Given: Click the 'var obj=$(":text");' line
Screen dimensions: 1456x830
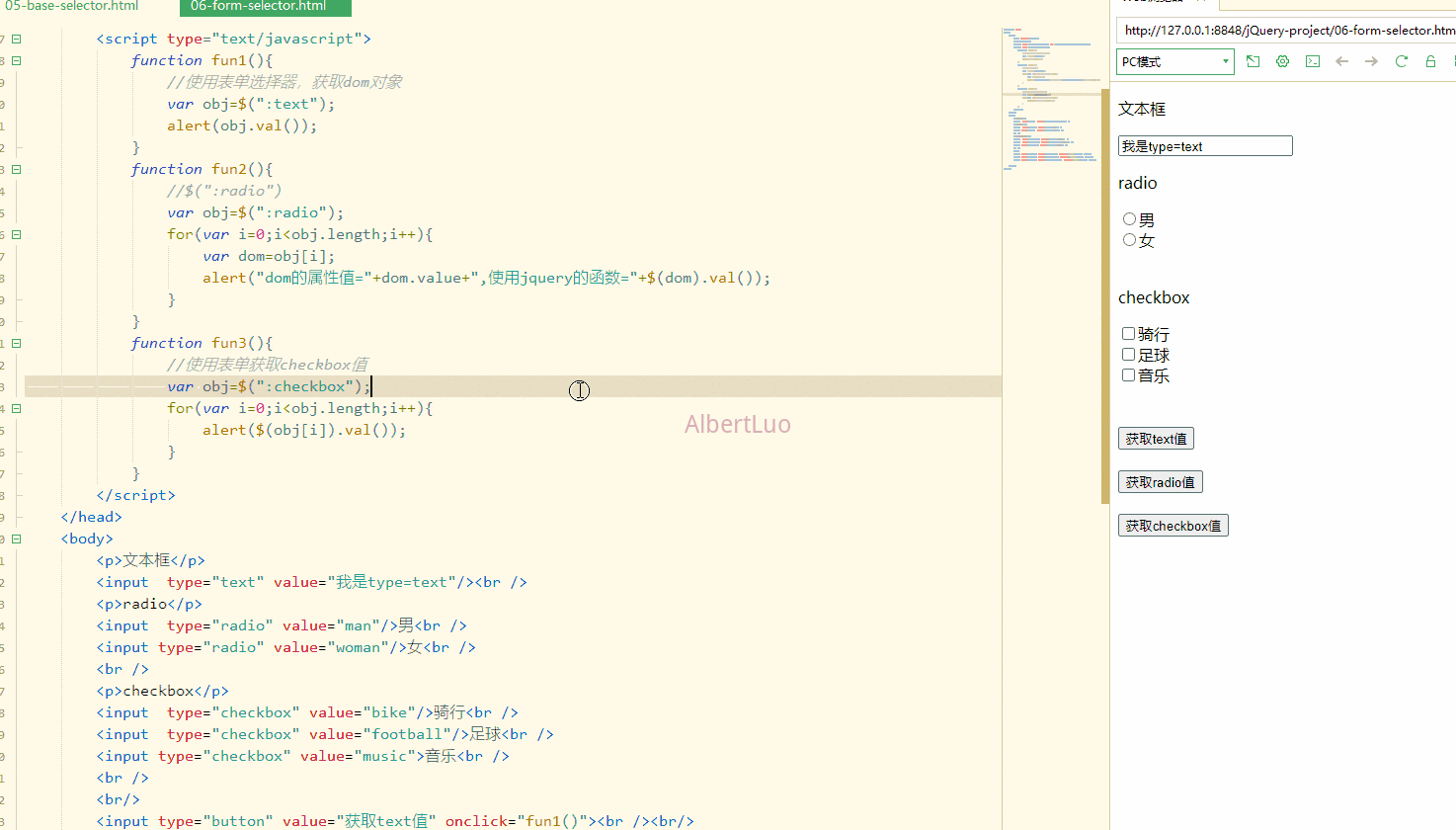Looking at the screenshot, I should 251,104.
